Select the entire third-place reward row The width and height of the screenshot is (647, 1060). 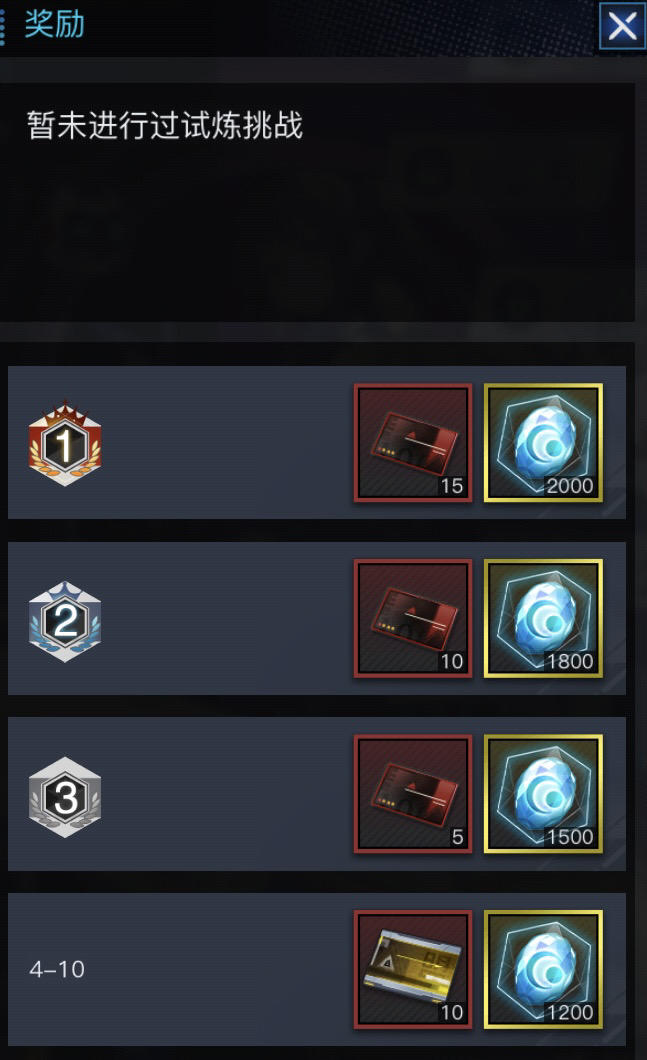[316, 794]
